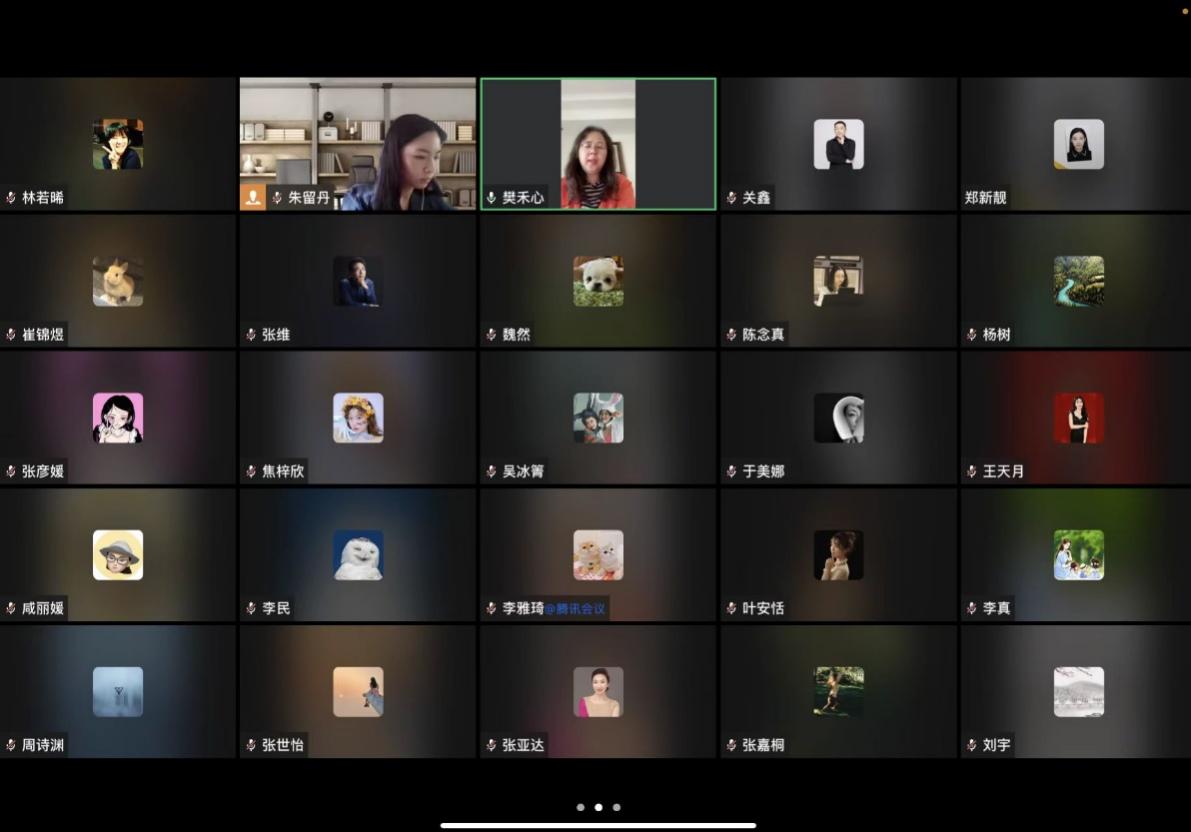Click the muted mic icon beside 李真
1191x832 pixels.
(971, 608)
